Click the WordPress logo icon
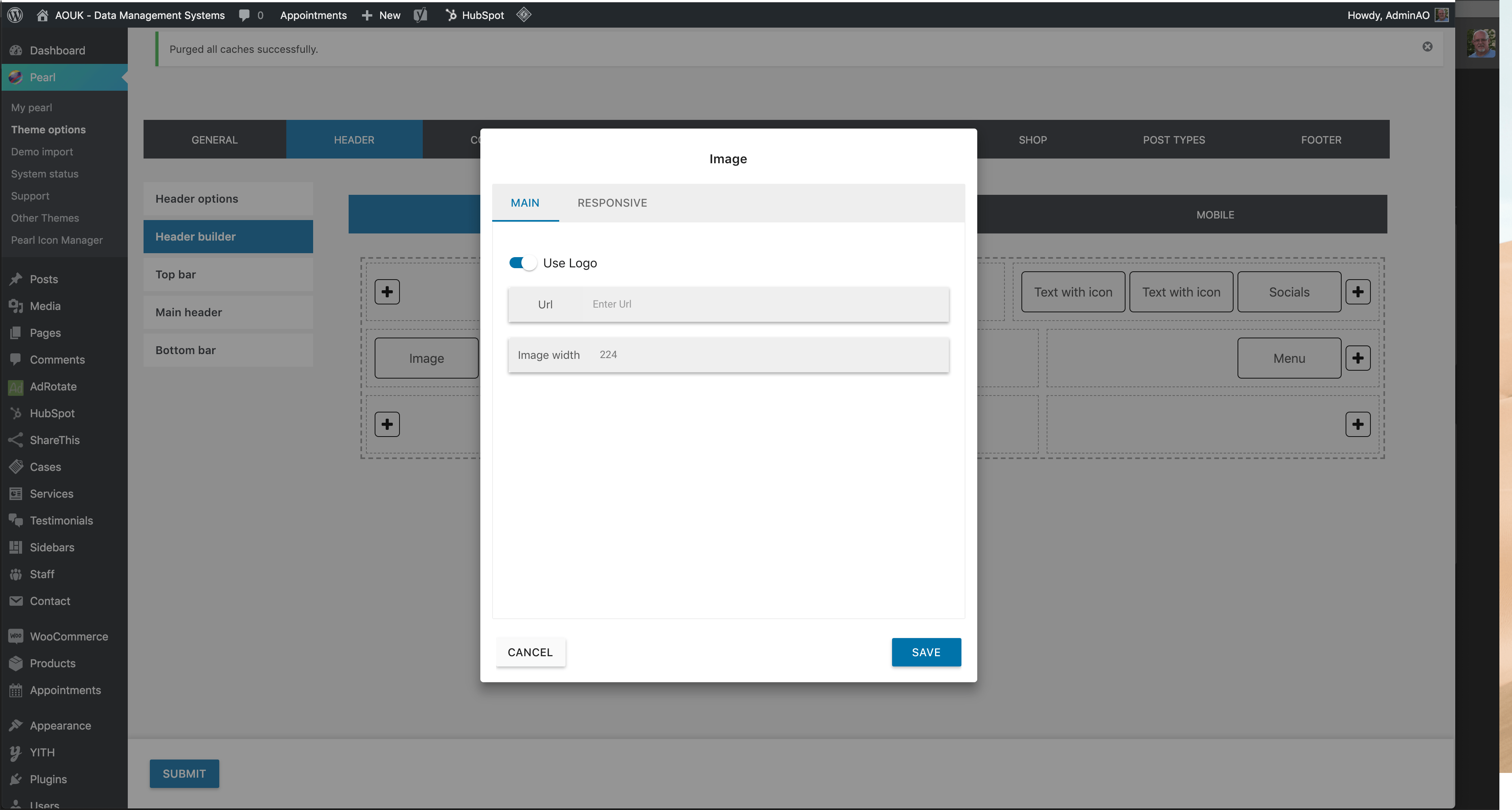This screenshot has width=1512, height=810. pos(15,15)
